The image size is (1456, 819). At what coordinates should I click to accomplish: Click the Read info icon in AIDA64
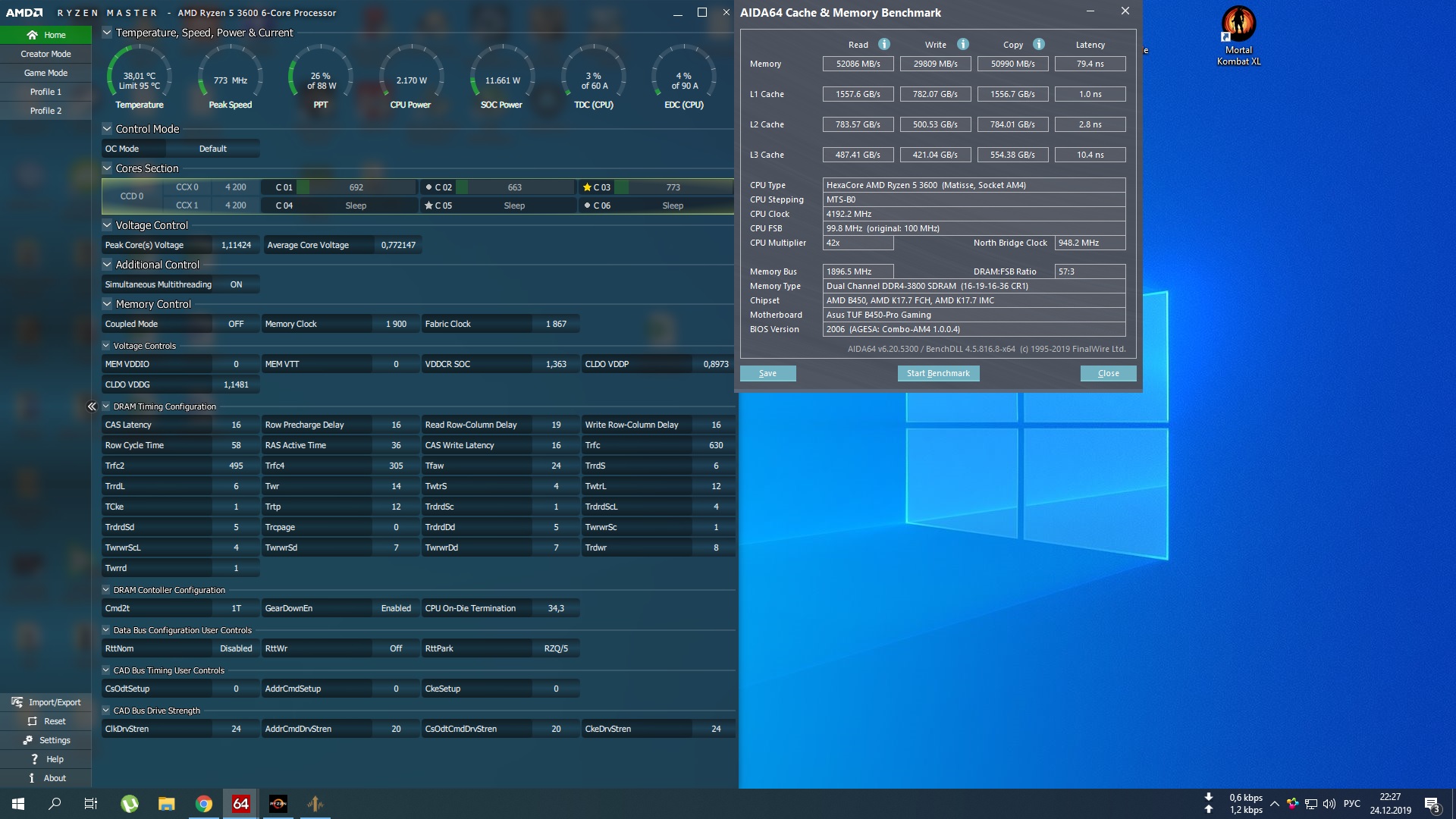pyautogui.click(x=884, y=44)
